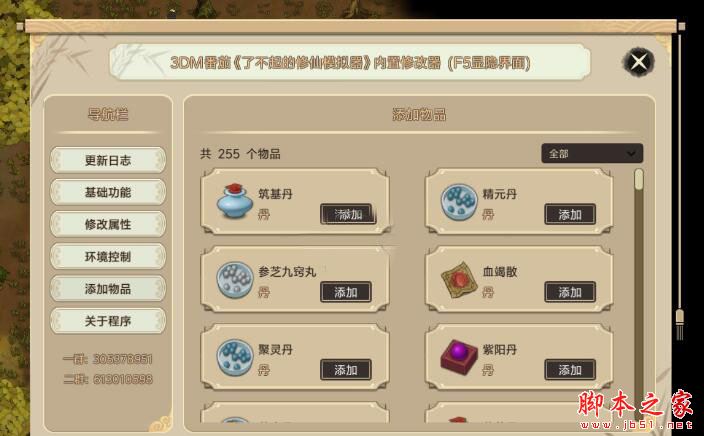
Task: Open the 更新日志 navigation tab
Action: coord(108,160)
